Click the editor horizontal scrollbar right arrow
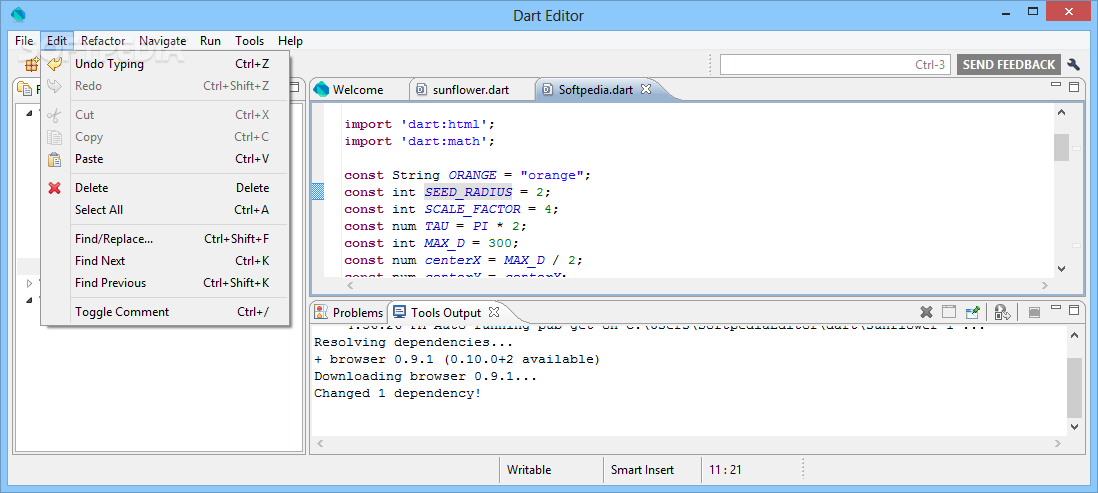 point(1044,285)
